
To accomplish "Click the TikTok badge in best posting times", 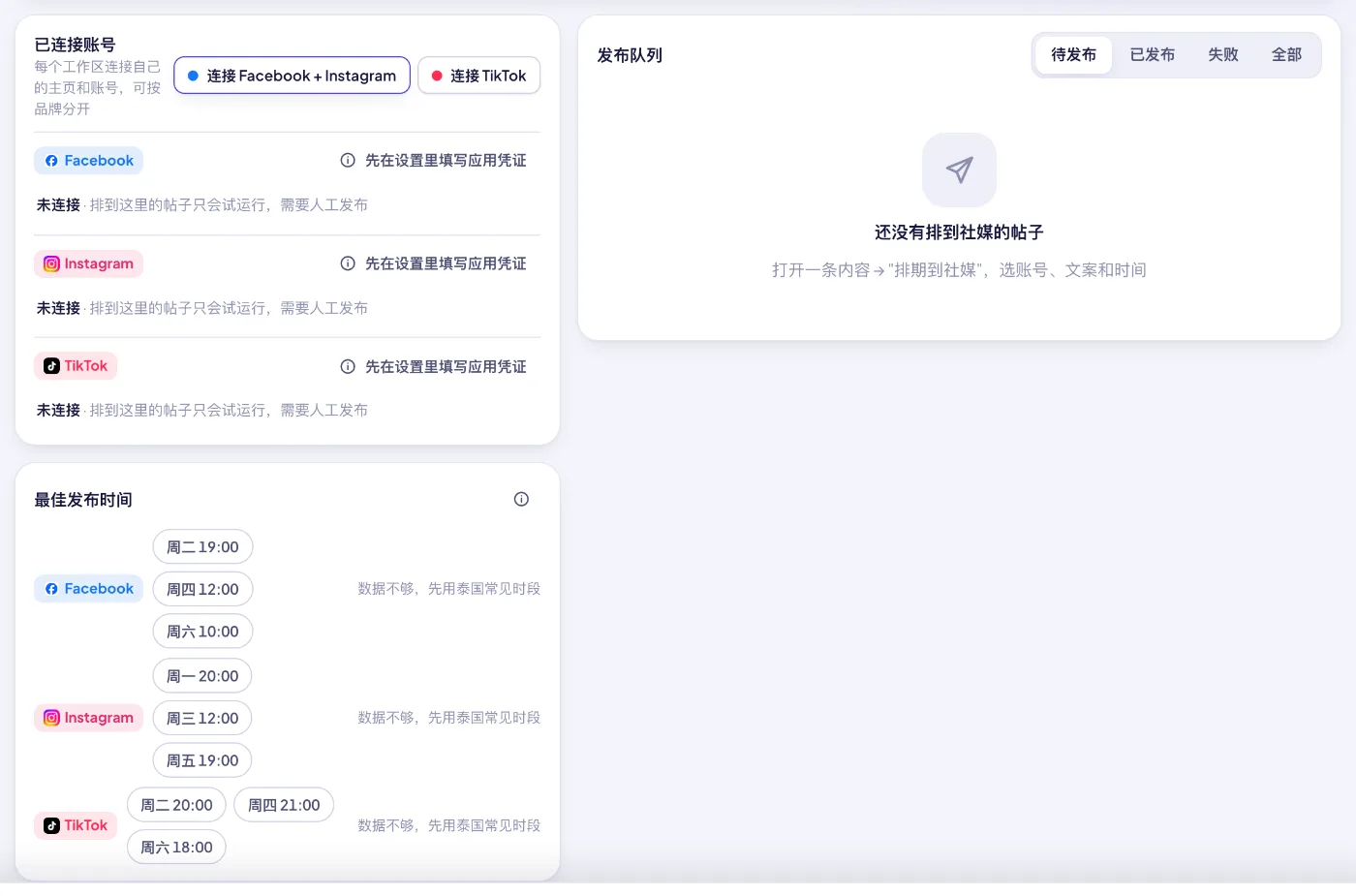I will tap(76, 825).
